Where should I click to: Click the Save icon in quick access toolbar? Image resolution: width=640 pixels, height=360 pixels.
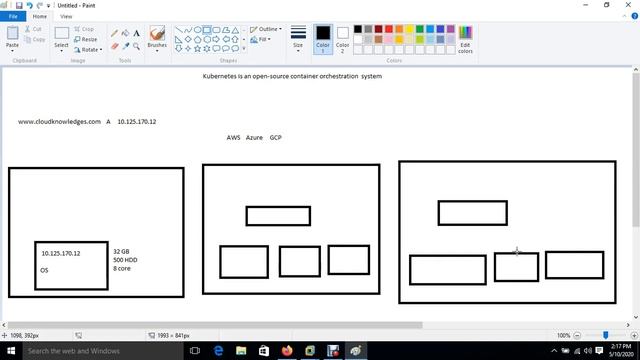click(19, 5)
